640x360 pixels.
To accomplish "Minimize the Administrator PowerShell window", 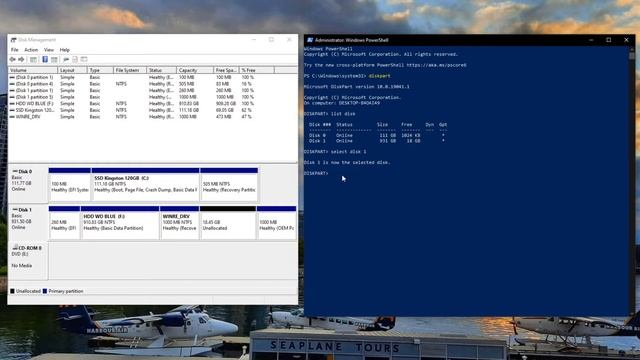I will [591, 40].
